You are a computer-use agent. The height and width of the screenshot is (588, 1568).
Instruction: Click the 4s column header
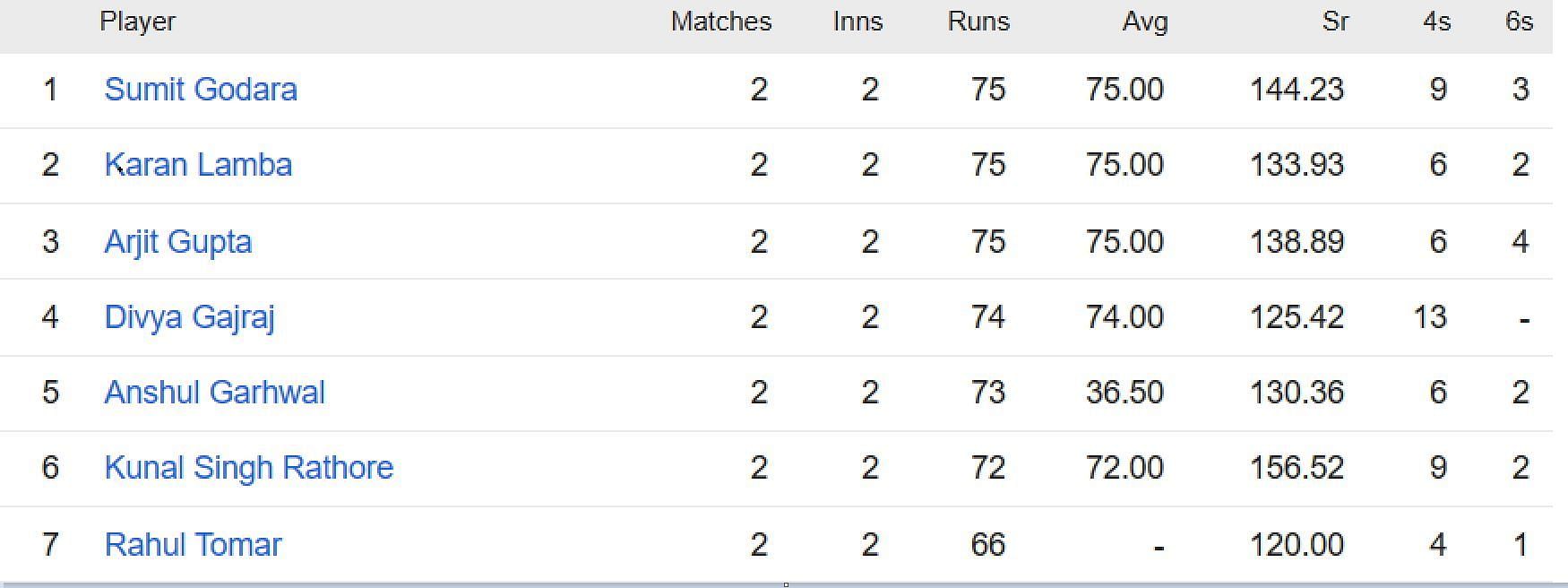tap(1436, 22)
